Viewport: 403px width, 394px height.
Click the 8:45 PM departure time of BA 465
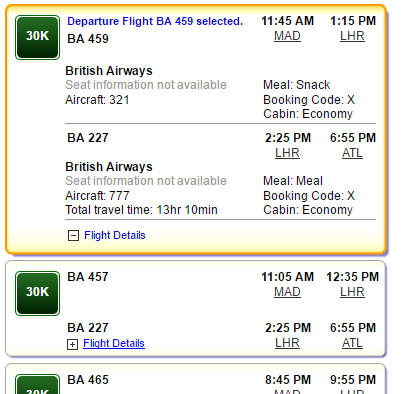click(x=288, y=380)
